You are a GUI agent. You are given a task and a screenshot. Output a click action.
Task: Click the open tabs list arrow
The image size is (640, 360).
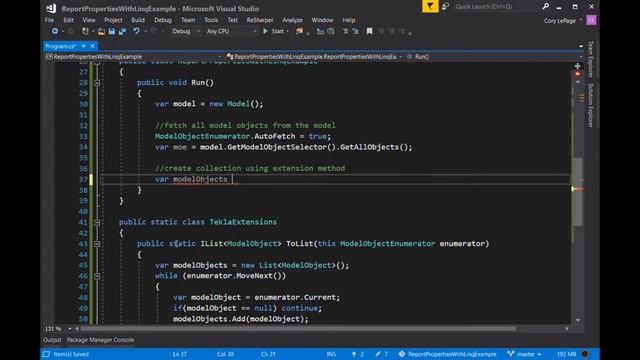(581, 46)
